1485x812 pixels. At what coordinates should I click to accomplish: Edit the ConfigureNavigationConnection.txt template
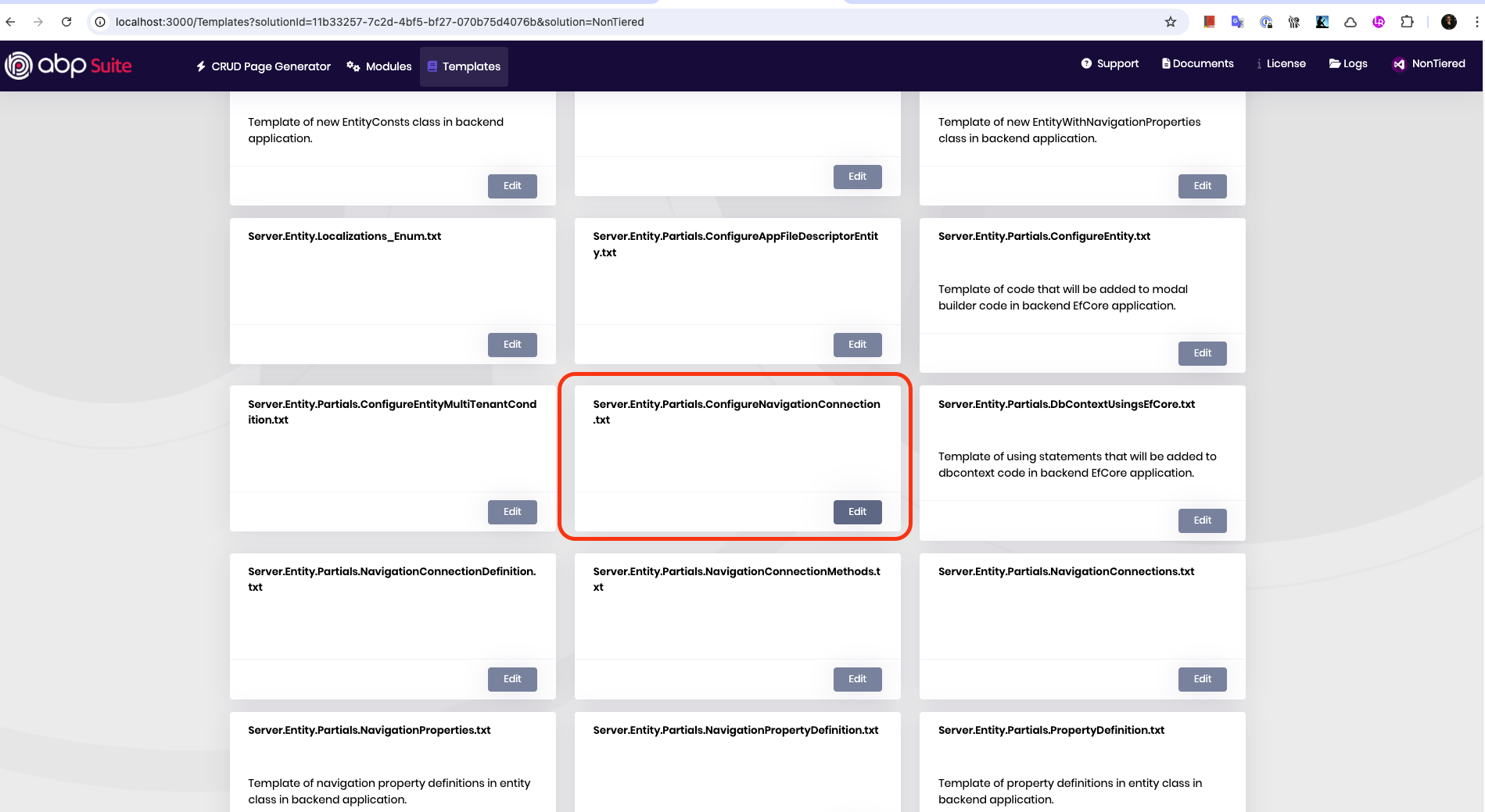coord(857,512)
